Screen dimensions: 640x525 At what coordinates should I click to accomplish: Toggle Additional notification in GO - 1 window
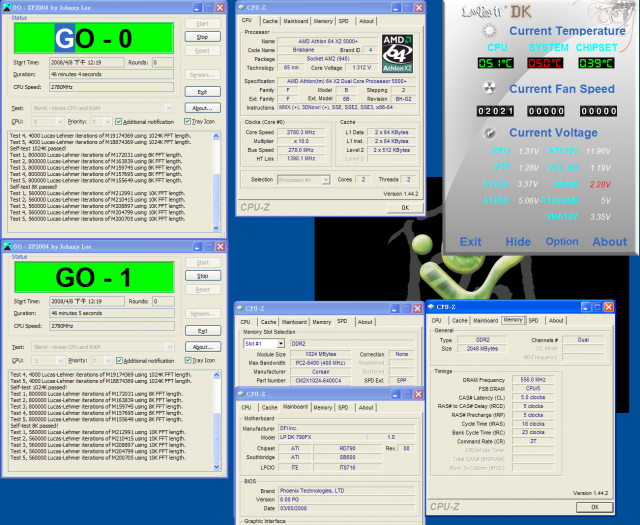[x=119, y=360]
